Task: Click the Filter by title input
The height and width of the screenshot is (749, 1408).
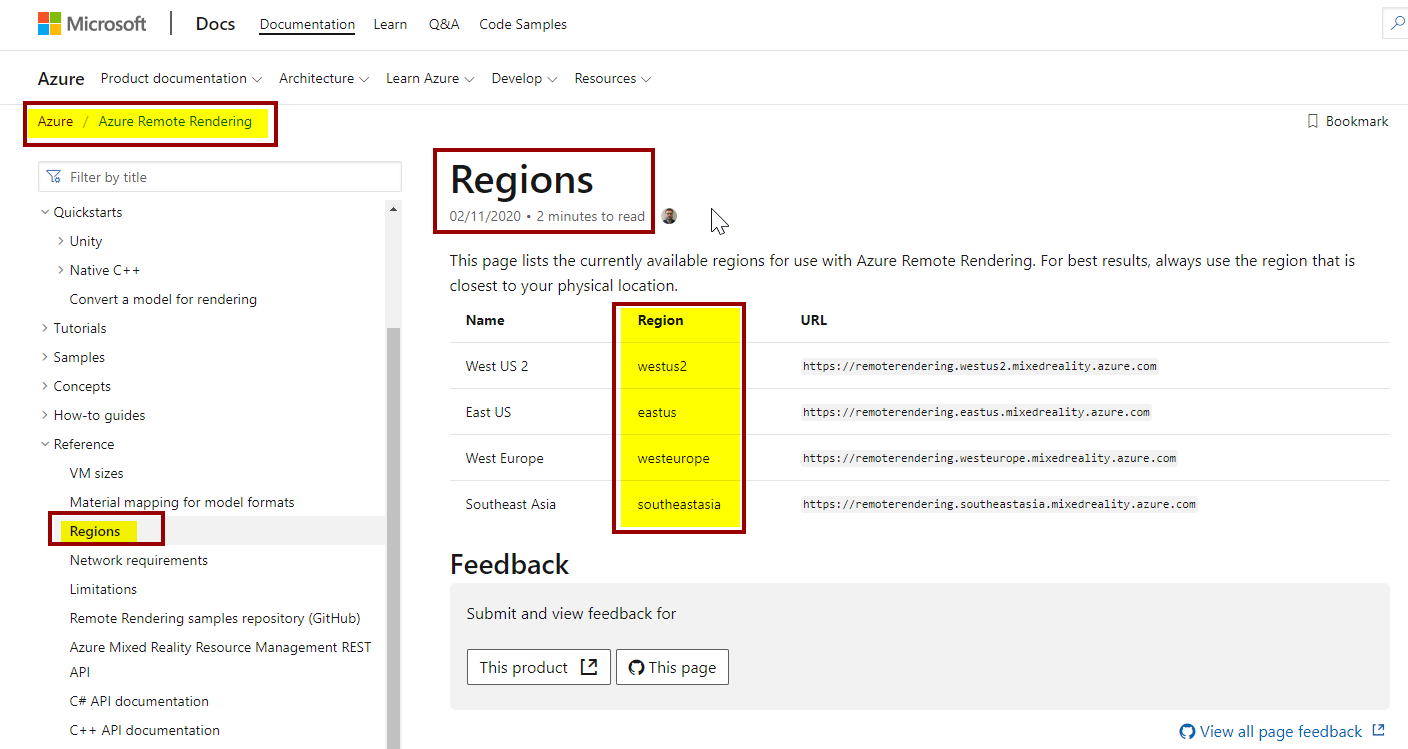Action: 220,177
